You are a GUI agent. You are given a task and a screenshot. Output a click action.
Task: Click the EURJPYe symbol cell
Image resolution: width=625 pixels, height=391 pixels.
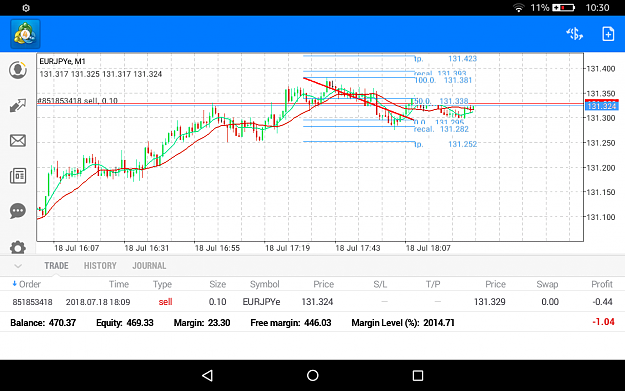point(261,302)
